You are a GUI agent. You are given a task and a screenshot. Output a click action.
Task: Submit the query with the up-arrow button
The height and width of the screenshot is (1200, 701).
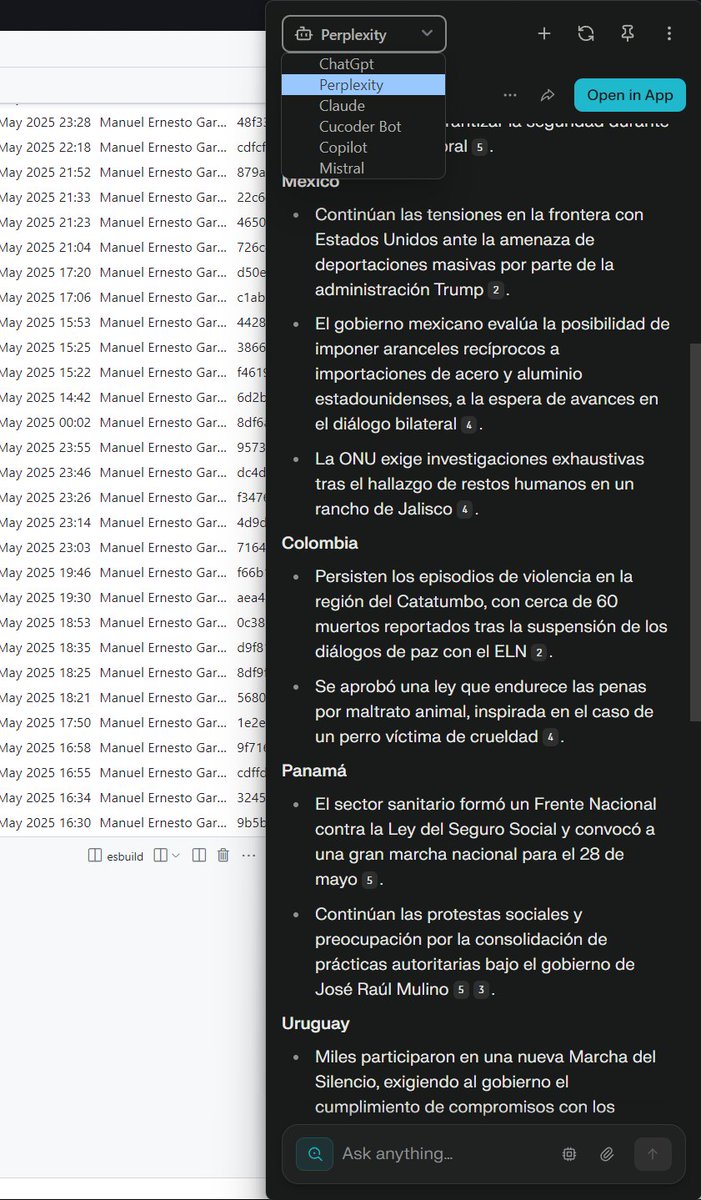[652, 1154]
